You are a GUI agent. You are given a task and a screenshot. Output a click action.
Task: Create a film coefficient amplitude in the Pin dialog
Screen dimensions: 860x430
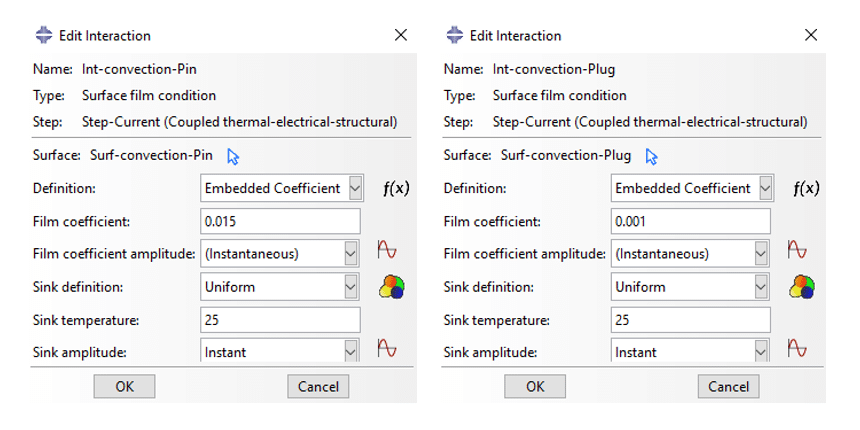tap(387, 250)
